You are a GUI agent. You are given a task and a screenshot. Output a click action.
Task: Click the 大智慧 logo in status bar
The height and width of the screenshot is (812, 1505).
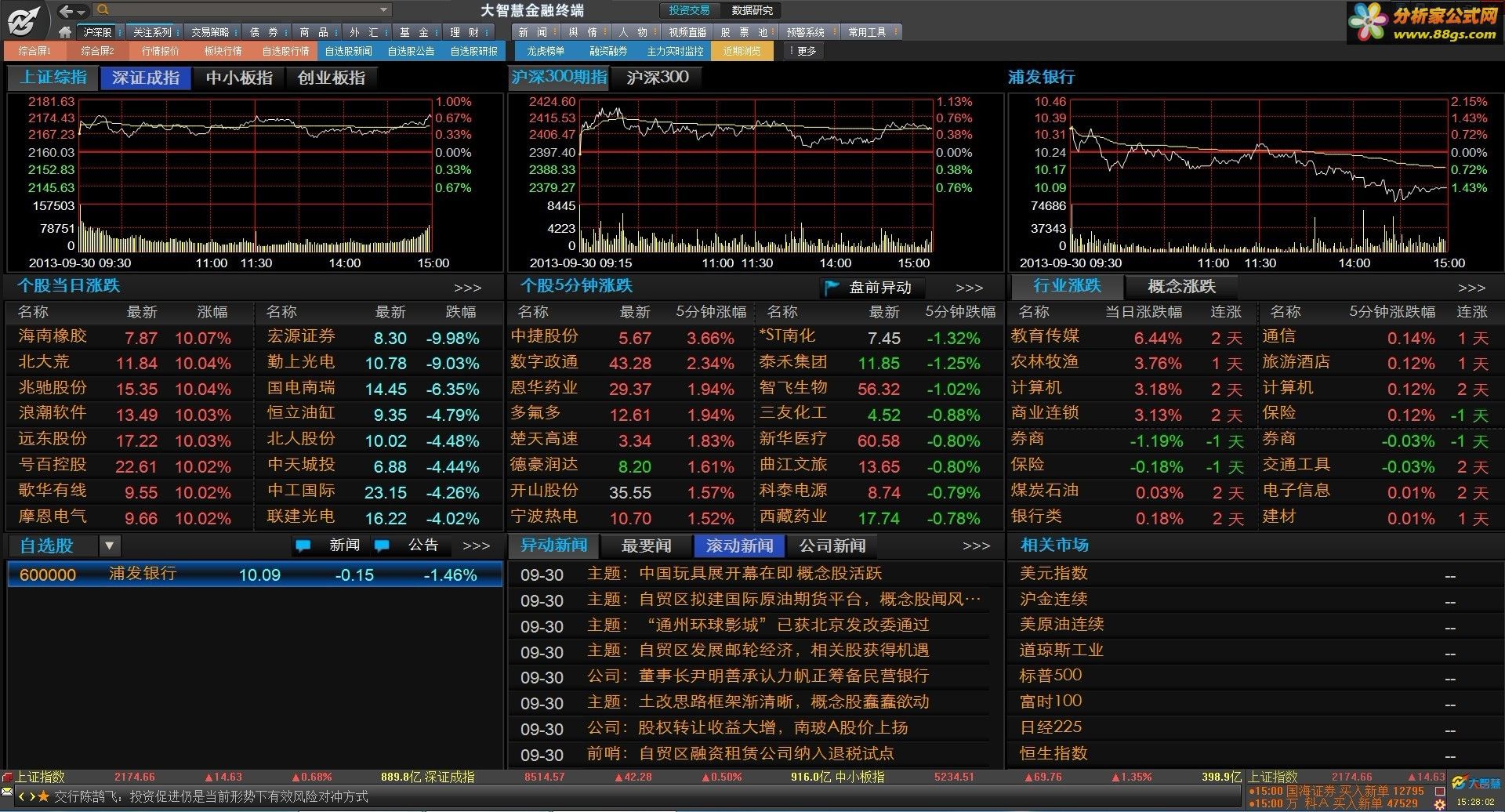click(1474, 783)
